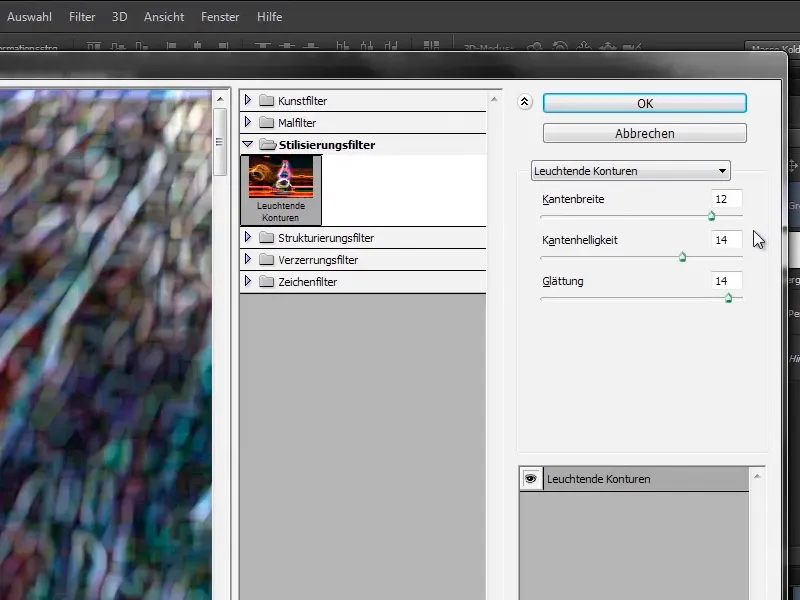Click the preview pane scroll-up arrow

point(220,99)
